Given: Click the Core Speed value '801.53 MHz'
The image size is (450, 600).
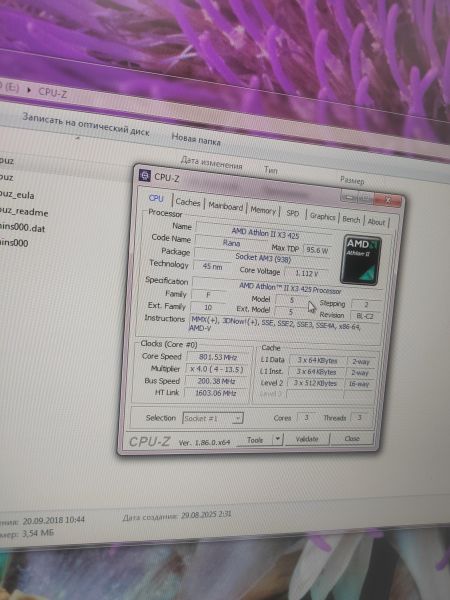Looking at the screenshot, I should pyautogui.click(x=218, y=357).
